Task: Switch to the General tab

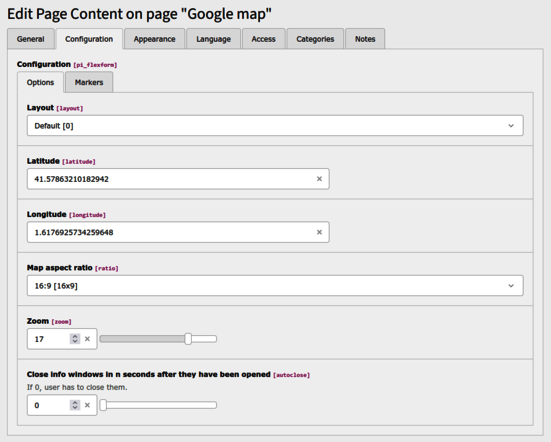Action: [x=31, y=39]
